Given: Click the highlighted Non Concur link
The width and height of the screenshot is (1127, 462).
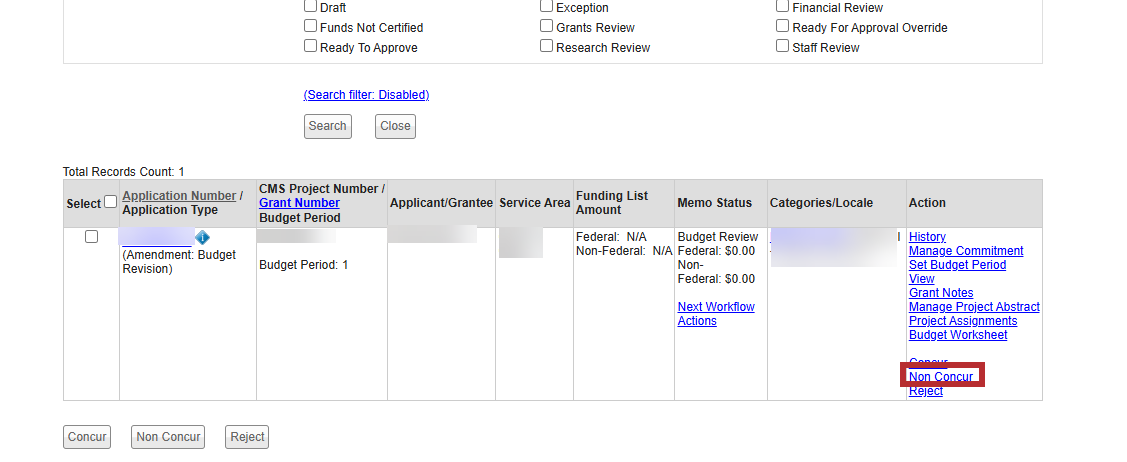Looking at the screenshot, I should coord(941,377).
